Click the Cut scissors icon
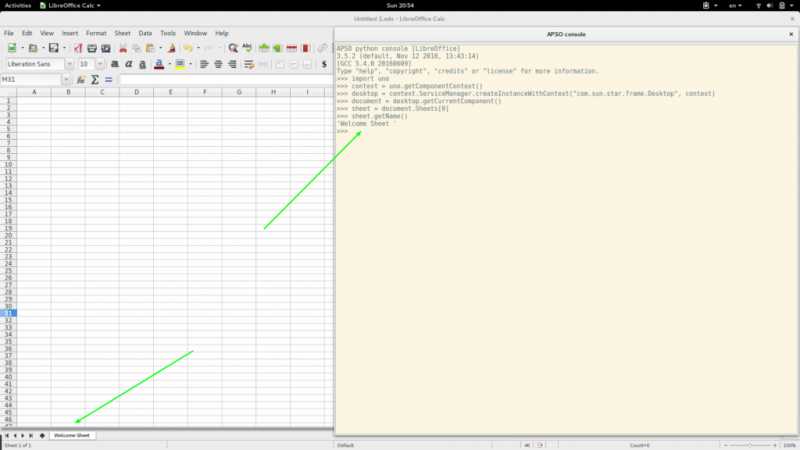800x450 pixels. point(123,48)
